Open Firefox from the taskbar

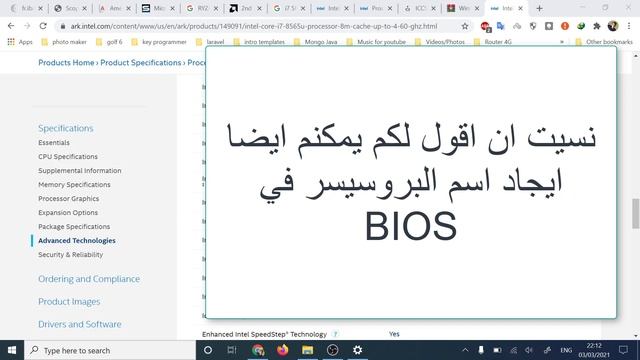tap(282, 350)
